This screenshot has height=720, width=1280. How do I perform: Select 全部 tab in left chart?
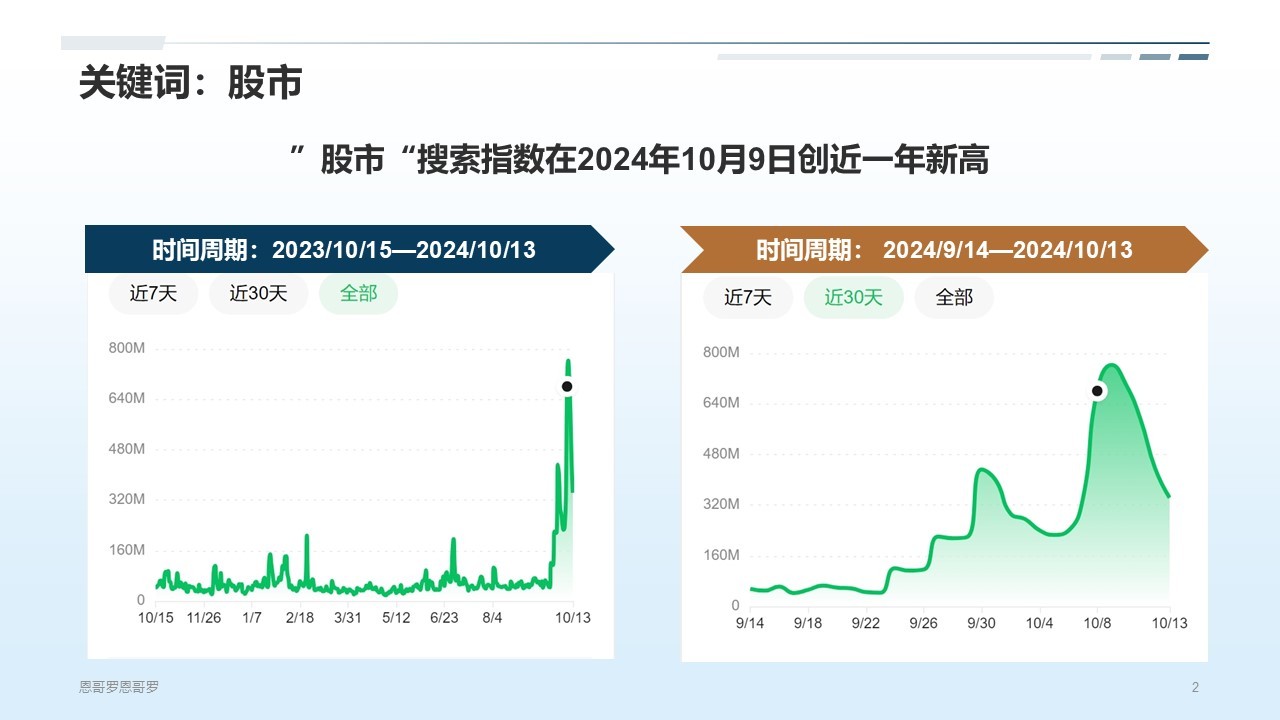tap(358, 294)
